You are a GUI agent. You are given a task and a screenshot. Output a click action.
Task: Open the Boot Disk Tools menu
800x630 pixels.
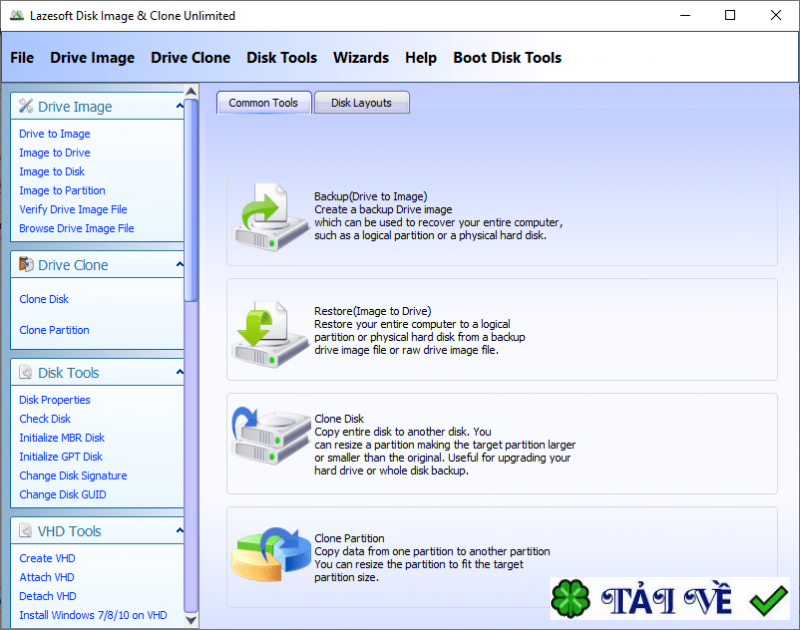(507, 58)
